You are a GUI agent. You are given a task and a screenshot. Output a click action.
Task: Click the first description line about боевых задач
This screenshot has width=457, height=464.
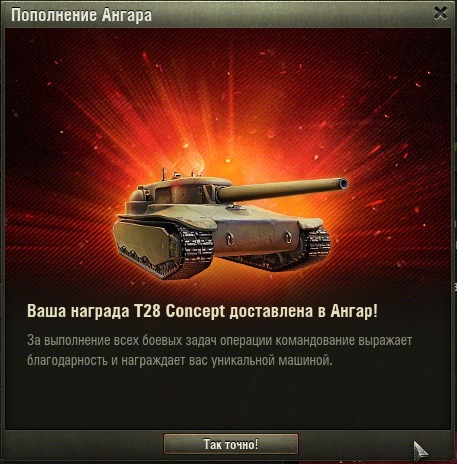pyautogui.click(x=220, y=341)
